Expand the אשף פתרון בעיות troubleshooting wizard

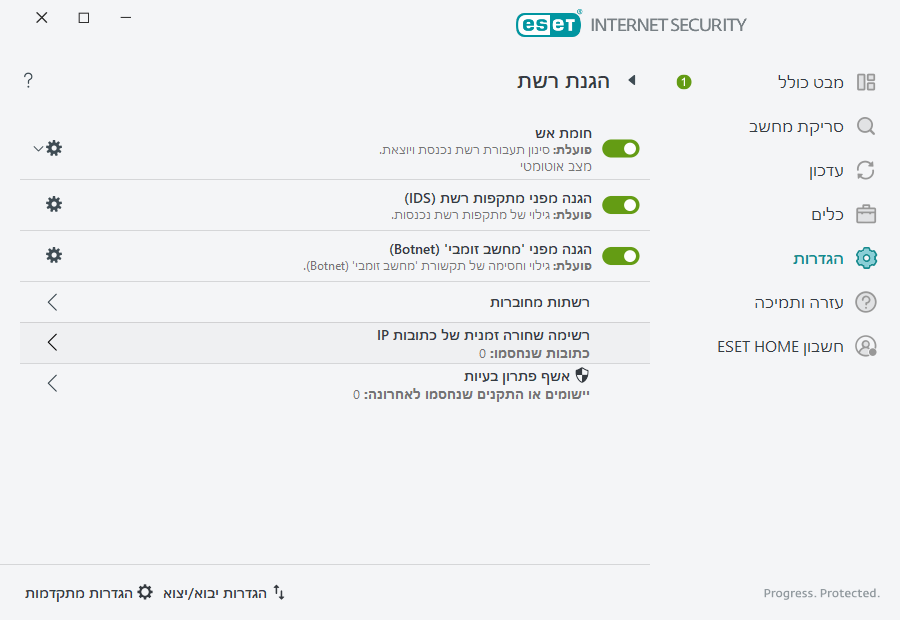51,383
